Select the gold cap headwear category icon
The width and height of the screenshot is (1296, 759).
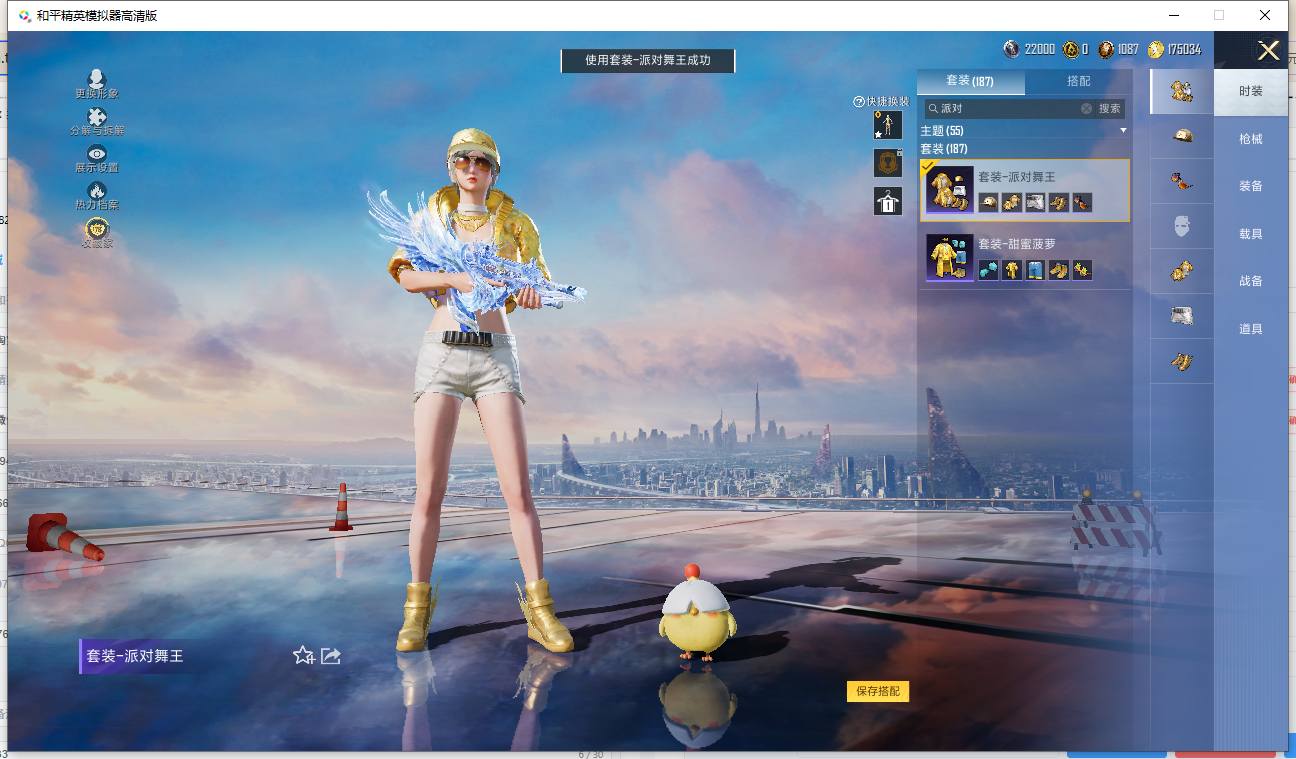[x=1182, y=136]
